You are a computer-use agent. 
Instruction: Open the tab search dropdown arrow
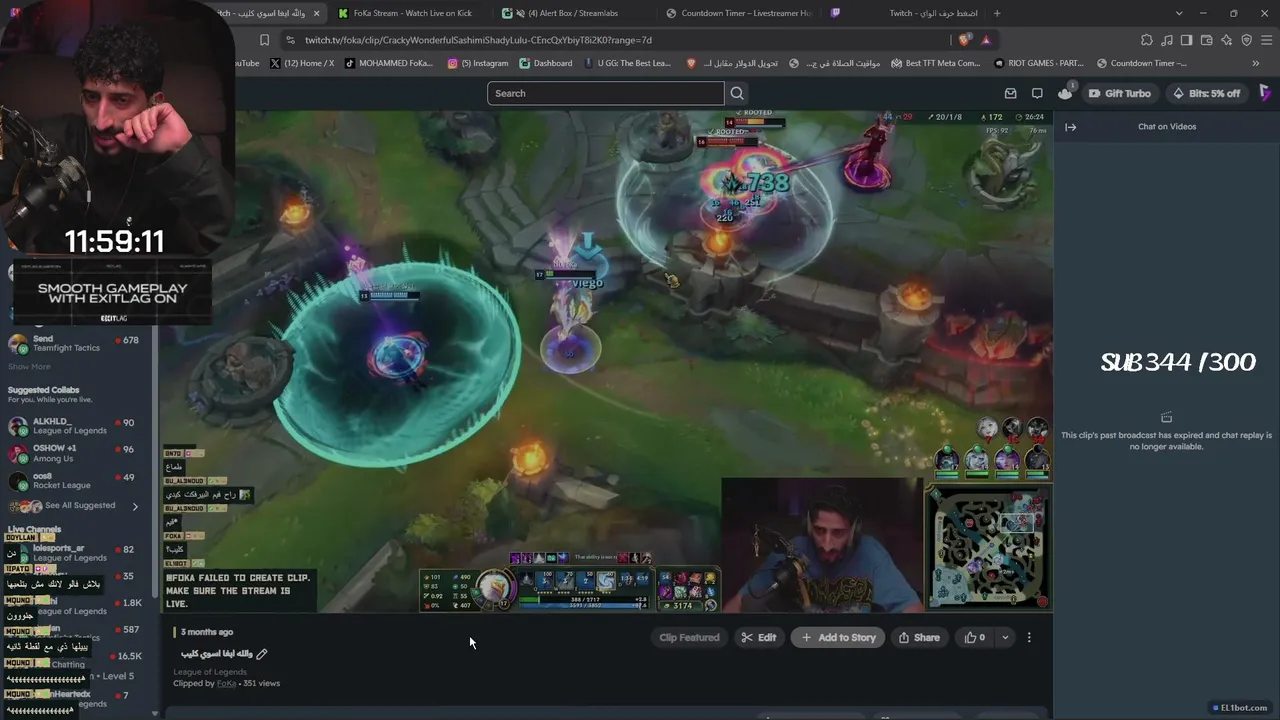pyautogui.click(x=1179, y=13)
